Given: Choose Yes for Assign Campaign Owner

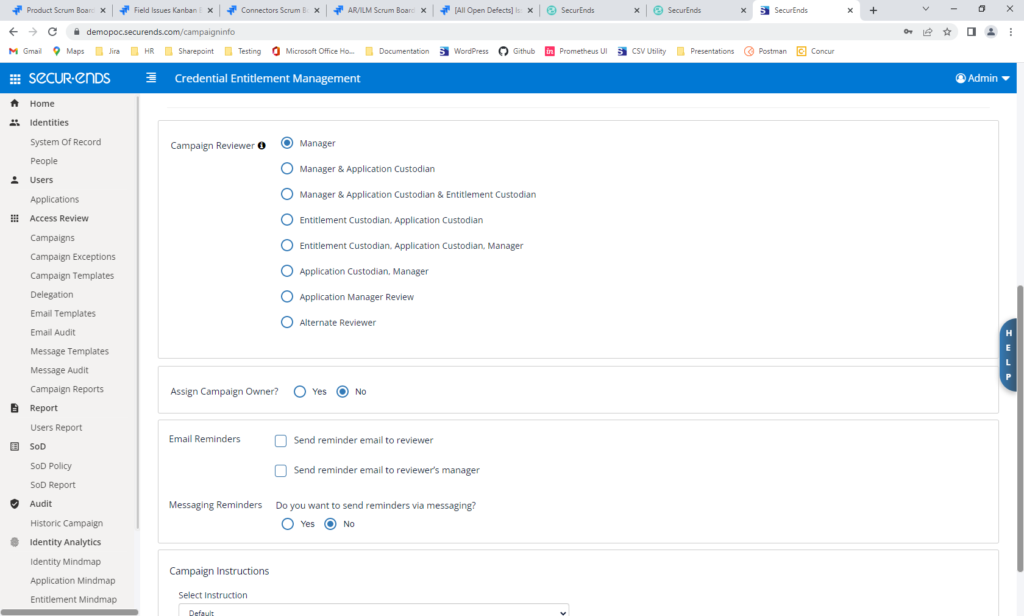Looking at the screenshot, I should [x=300, y=391].
